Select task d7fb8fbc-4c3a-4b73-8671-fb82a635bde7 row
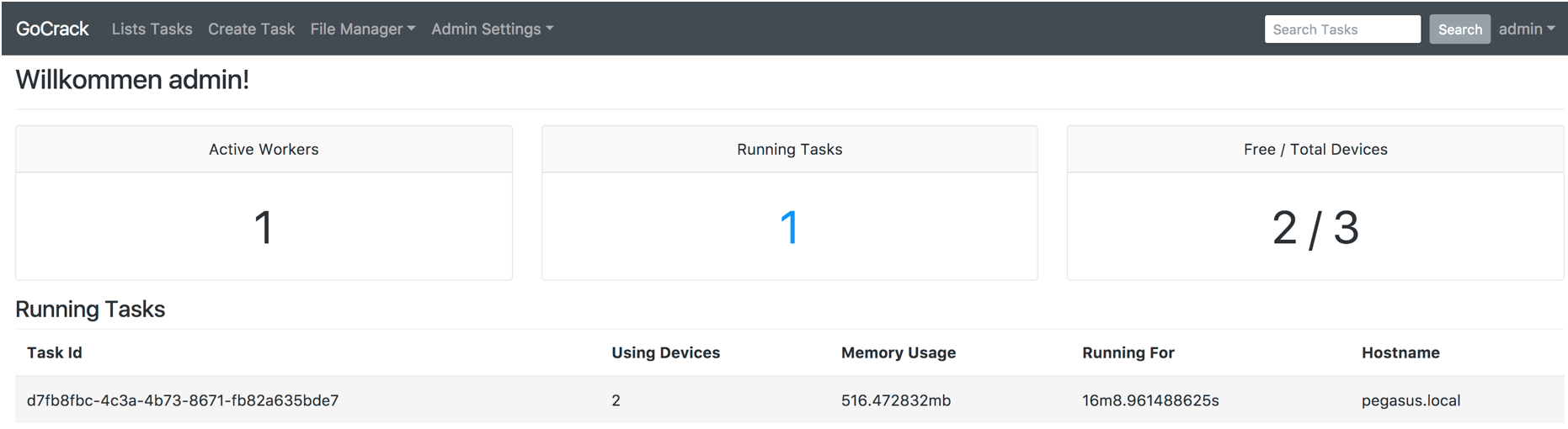Image resolution: width=1568 pixels, height=429 pixels. point(183,400)
